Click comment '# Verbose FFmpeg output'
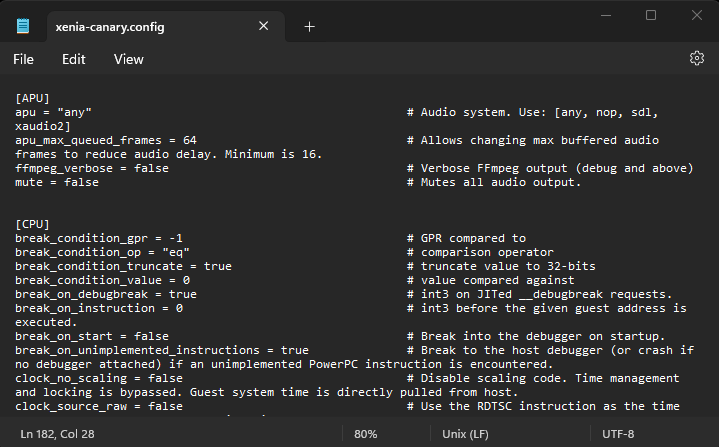Screen dimensions: 719x447 tap(487, 168)
